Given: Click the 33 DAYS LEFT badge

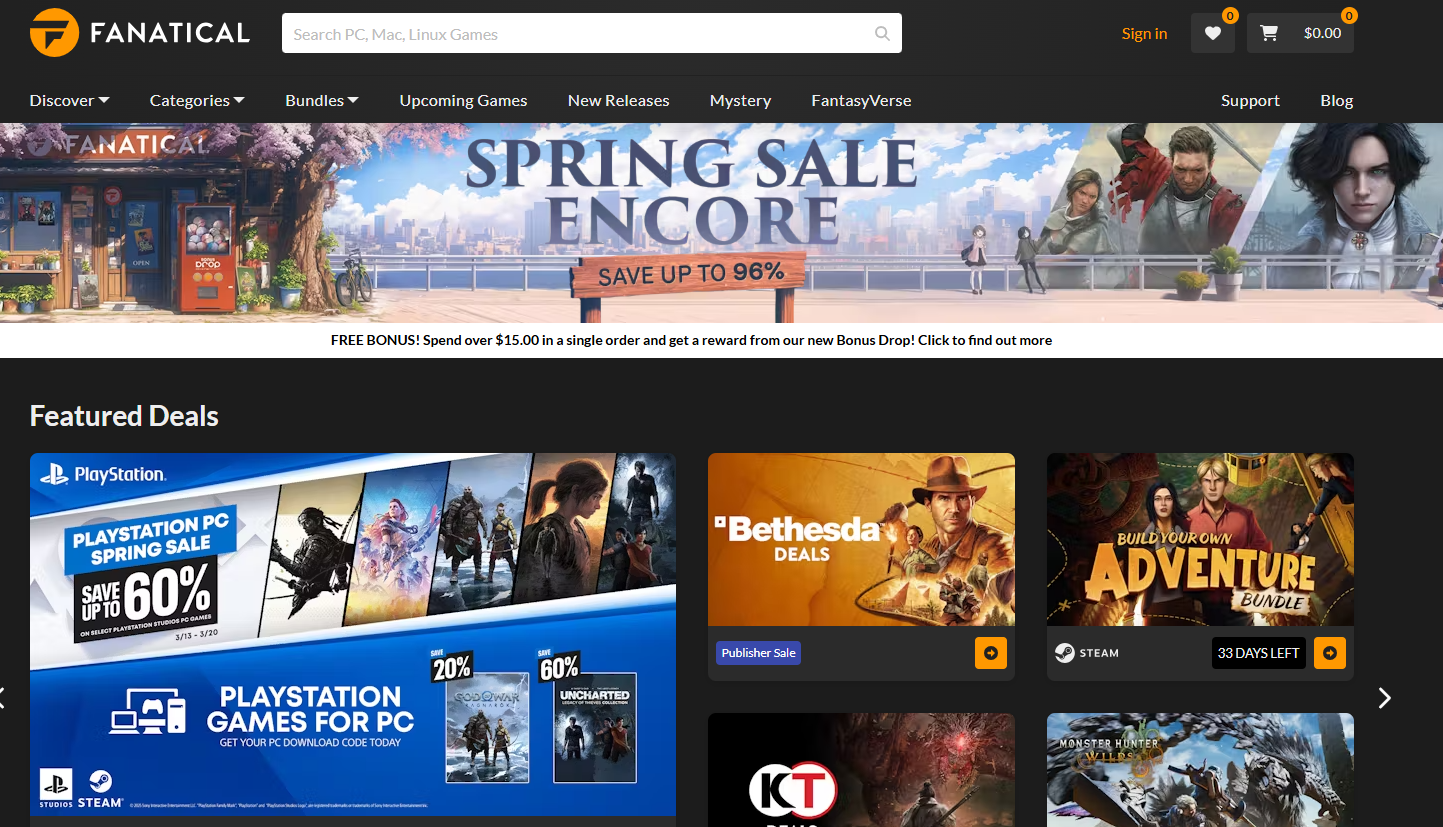Looking at the screenshot, I should (1258, 653).
